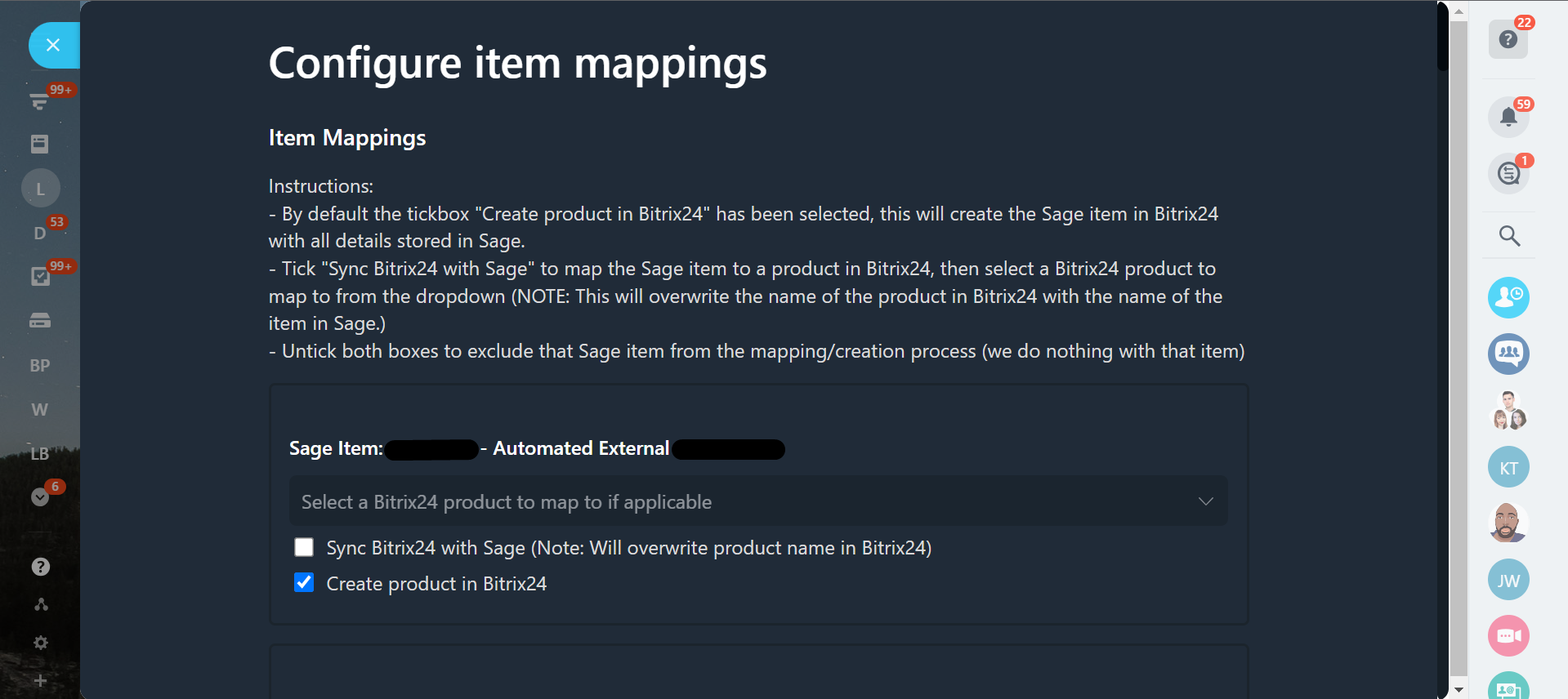Viewport: 1568px width, 699px height.
Task: Open the help question mark with 22 badge
Action: tap(1508, 39)
